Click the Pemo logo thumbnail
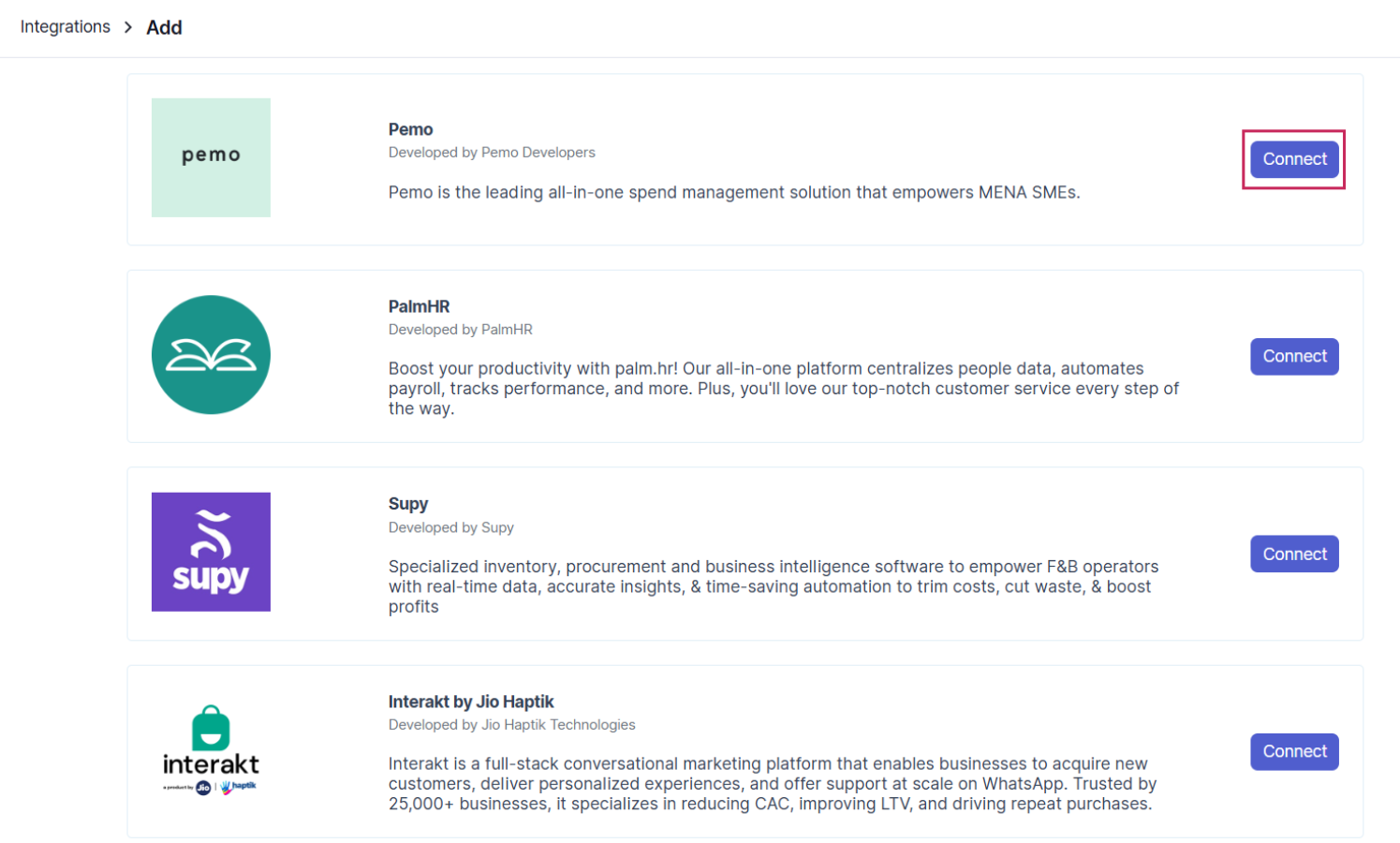This screenshot has height=843, width=1400. (x=211, y=157)
